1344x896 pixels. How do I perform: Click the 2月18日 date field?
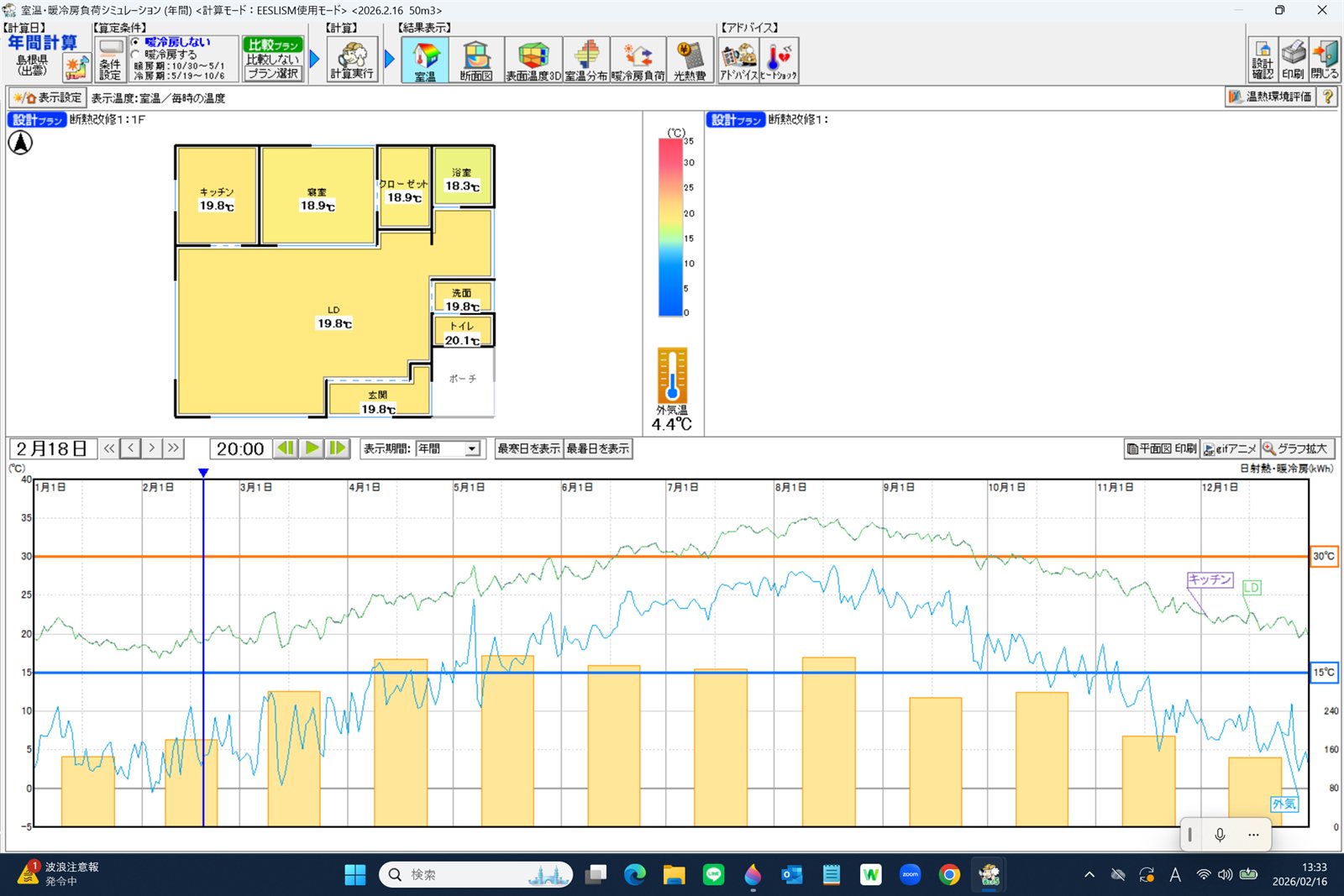pos(52,449)
